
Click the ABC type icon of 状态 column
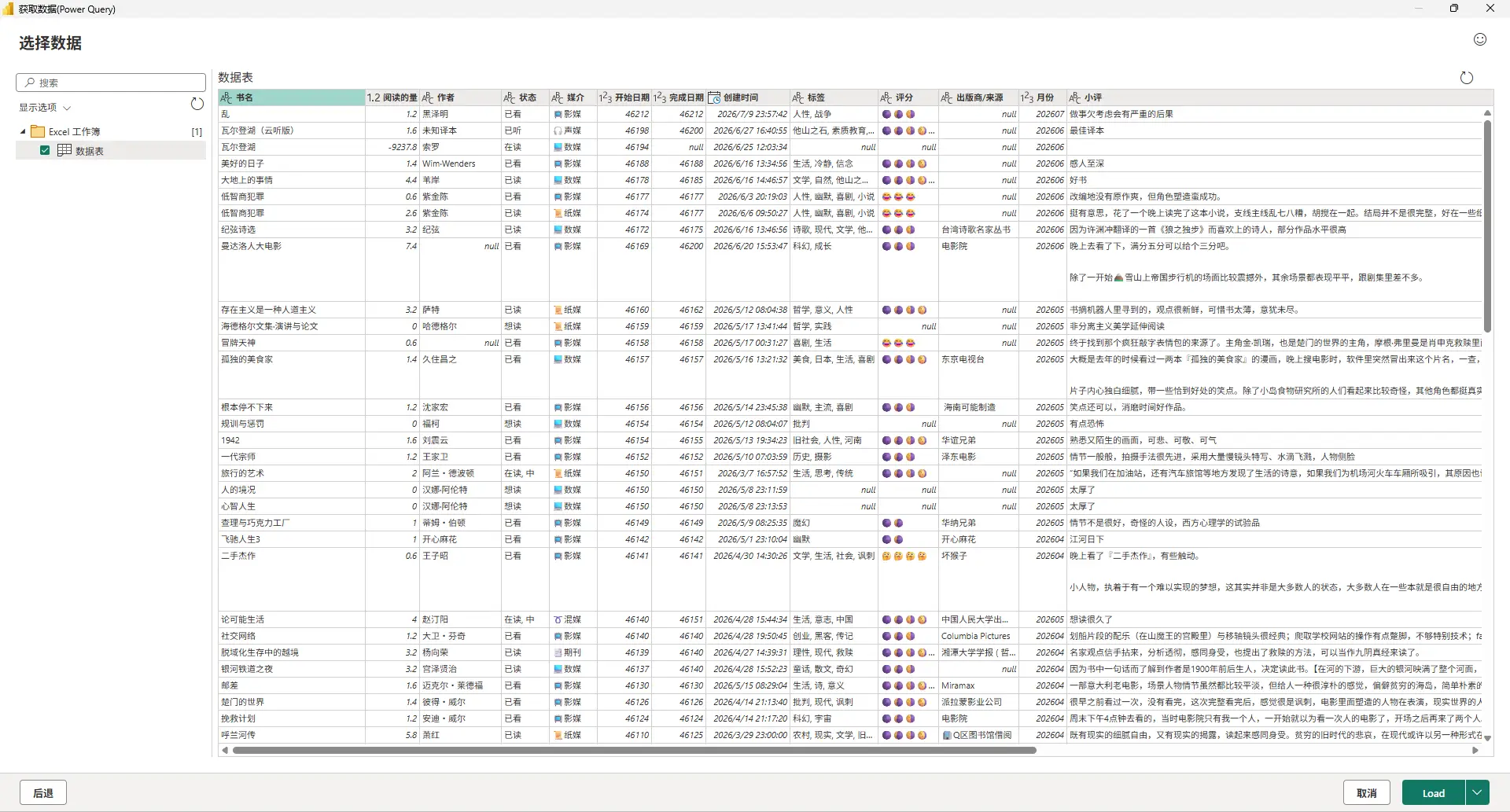pos(510,97)
